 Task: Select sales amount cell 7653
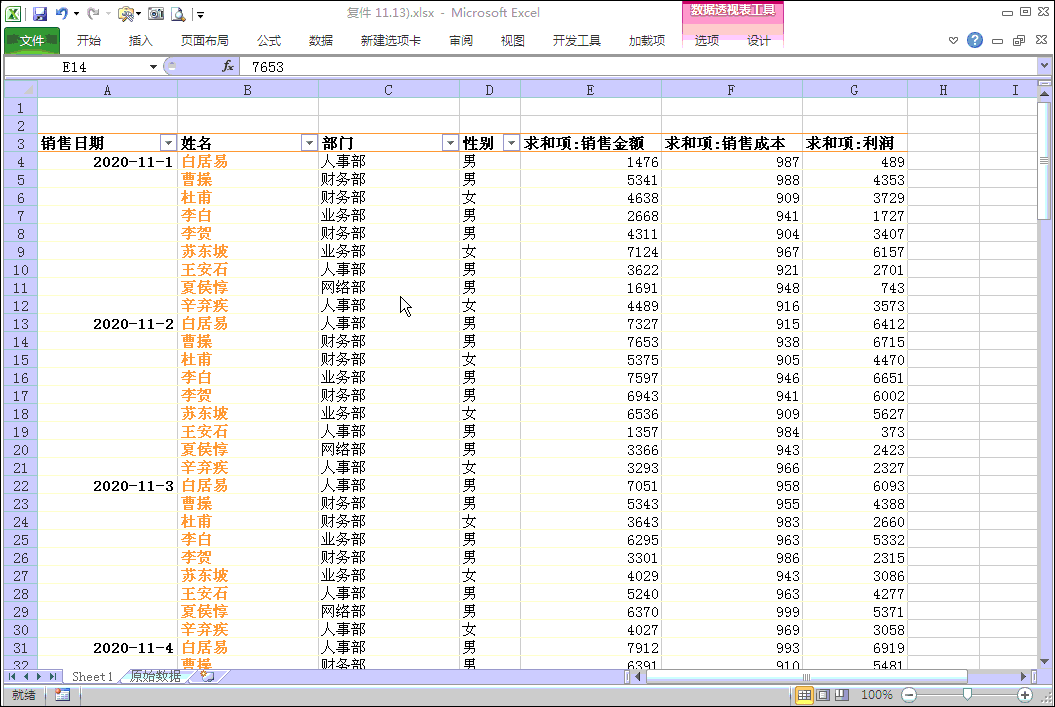pos(591,342)
